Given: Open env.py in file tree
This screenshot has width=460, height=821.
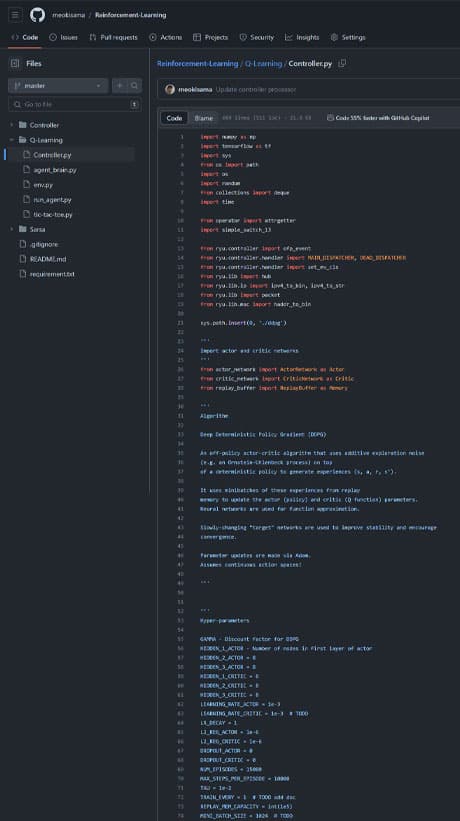Looking at the screenshot, I should coord(43,185).
